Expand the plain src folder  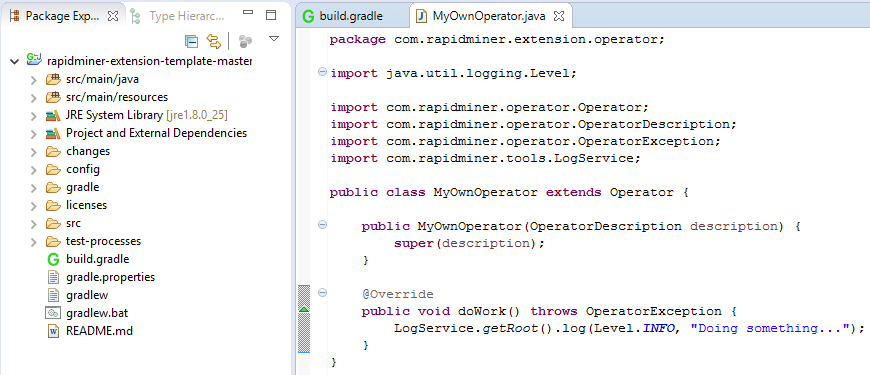pyautogui.click(x=33, y=224)
